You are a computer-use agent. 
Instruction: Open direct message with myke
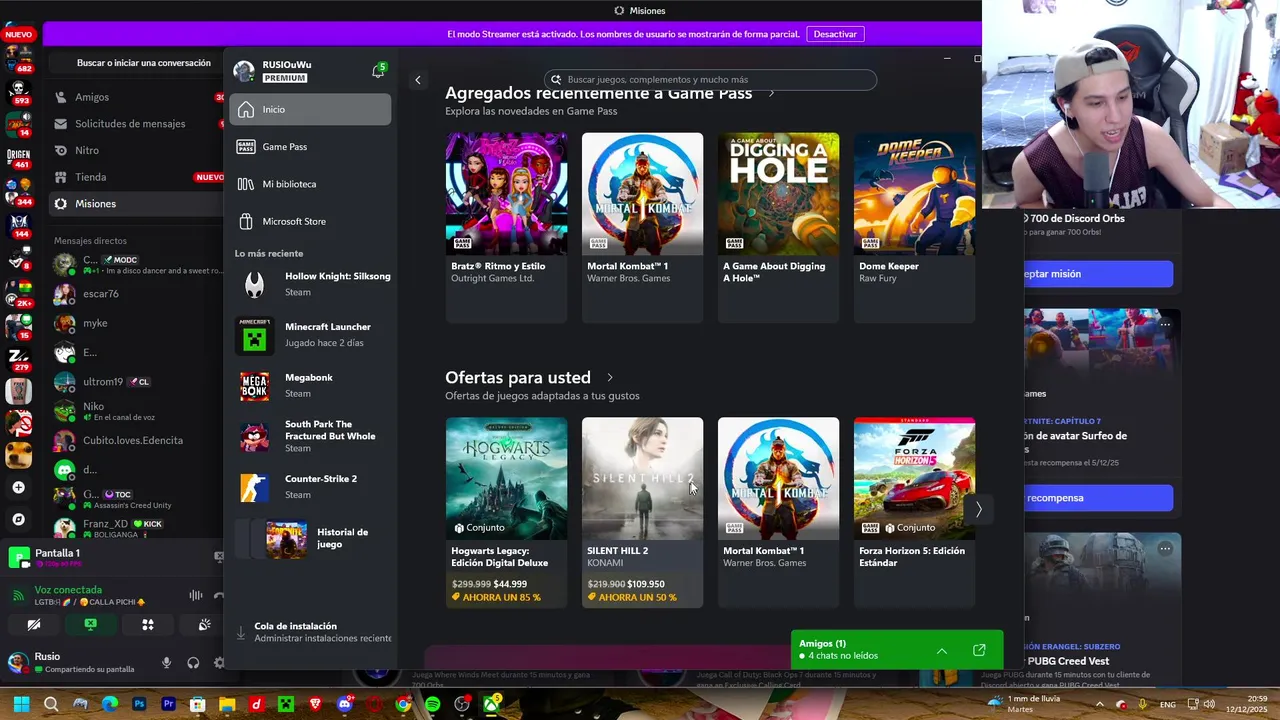137,323
